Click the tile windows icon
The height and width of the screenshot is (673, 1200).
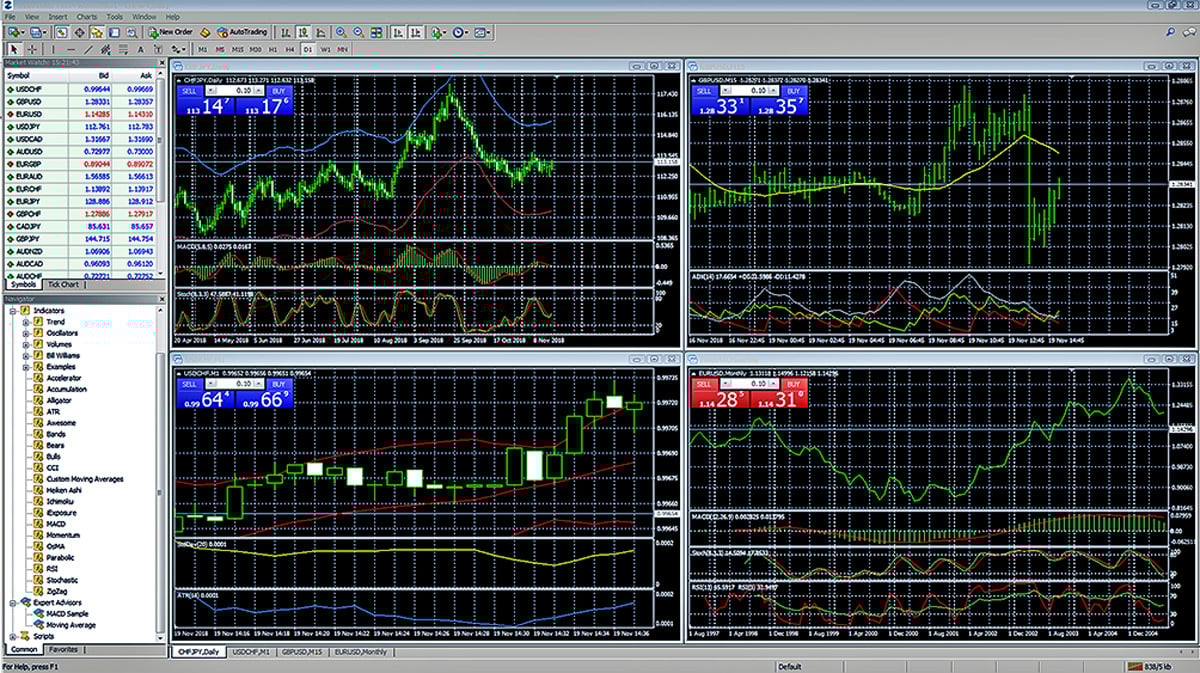click(x=377, y=32)
